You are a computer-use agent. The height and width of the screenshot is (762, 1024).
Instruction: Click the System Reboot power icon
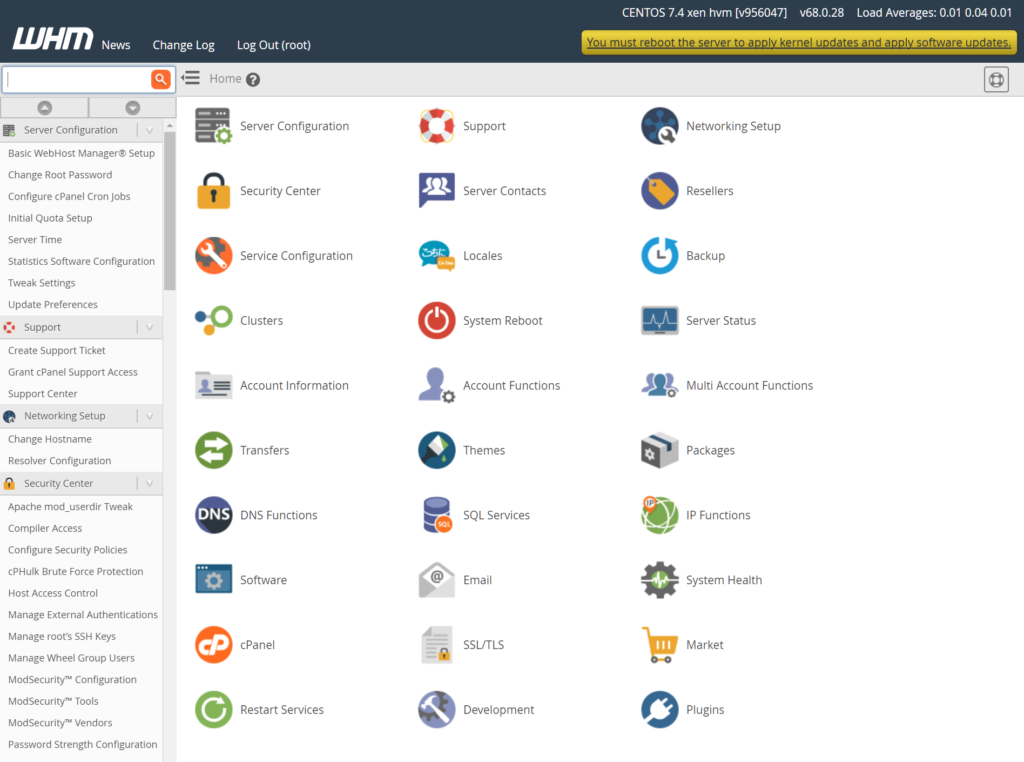[436, 321]
